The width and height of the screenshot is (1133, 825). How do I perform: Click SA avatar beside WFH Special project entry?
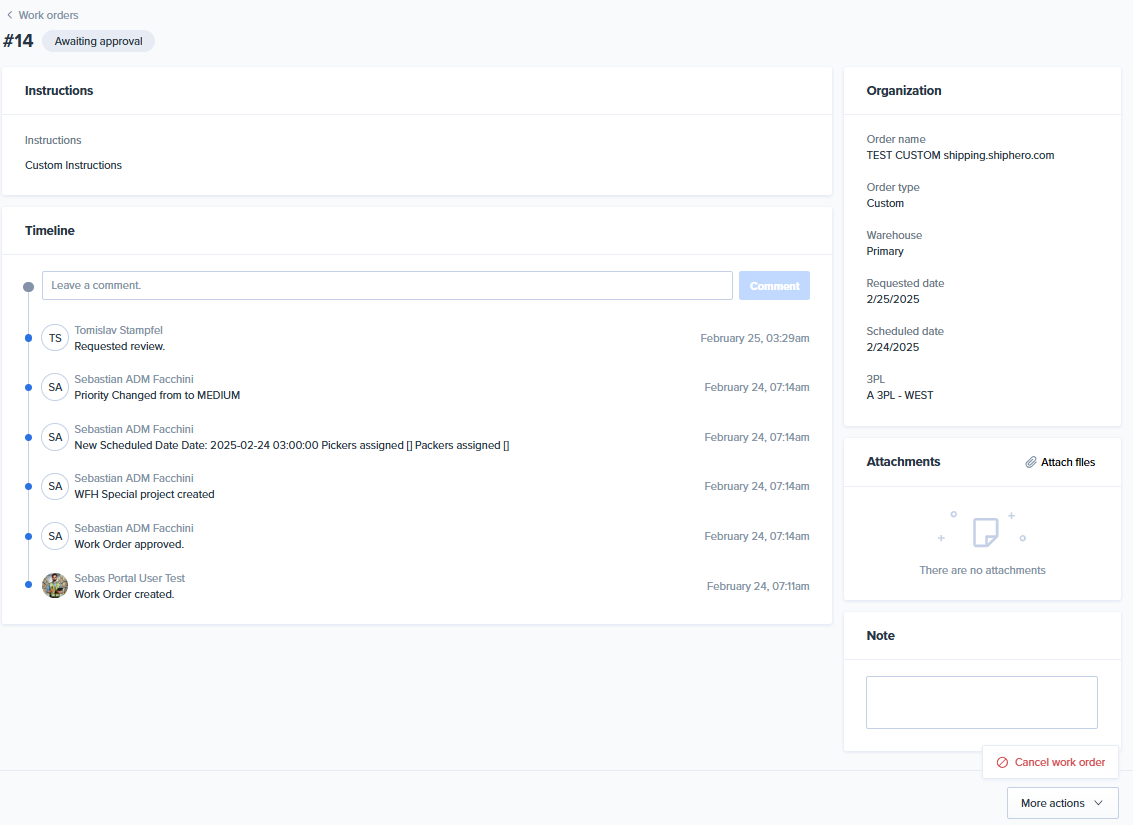pos(55,486)
